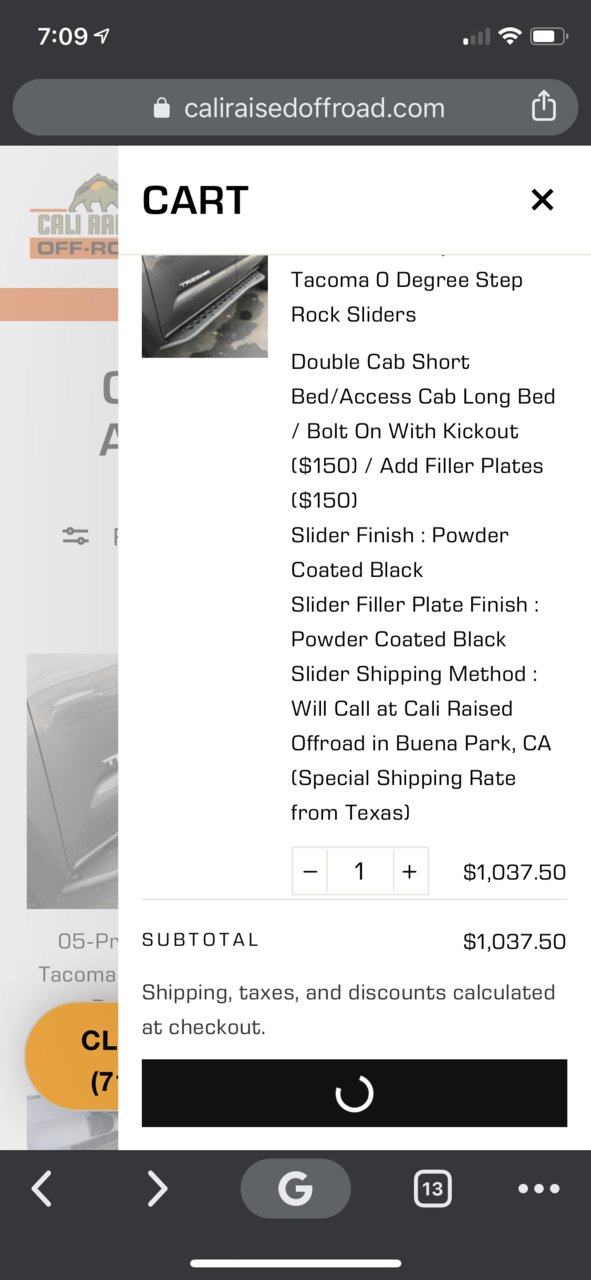Open the three-dot browser menu

539,1189
